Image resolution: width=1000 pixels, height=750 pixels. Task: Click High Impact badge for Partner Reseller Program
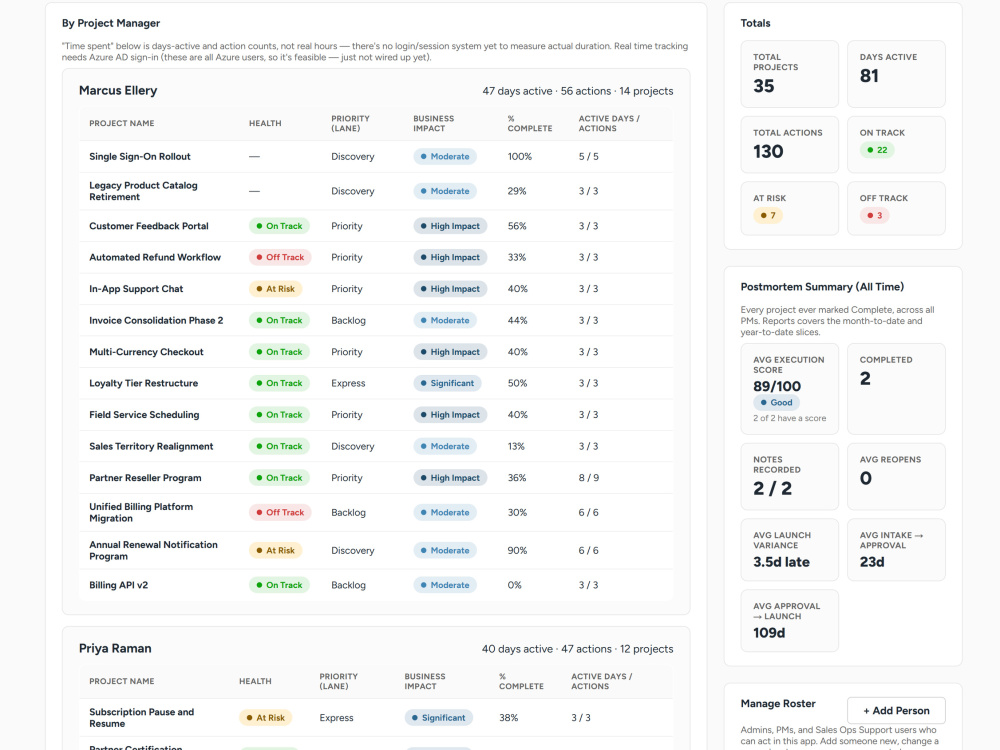pos(450,478)
